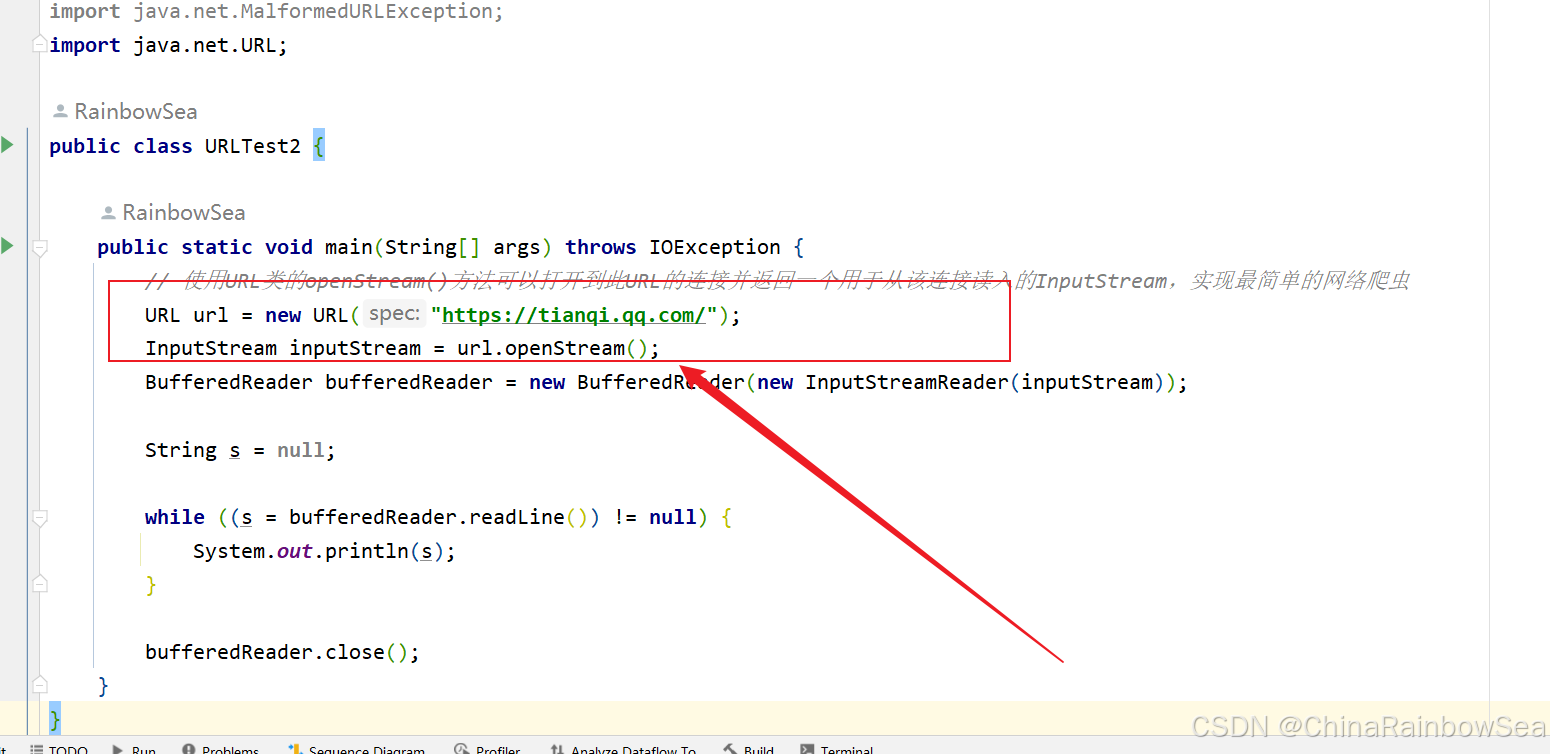Open the Analyze Dataflow To tab

pos(623,749)
